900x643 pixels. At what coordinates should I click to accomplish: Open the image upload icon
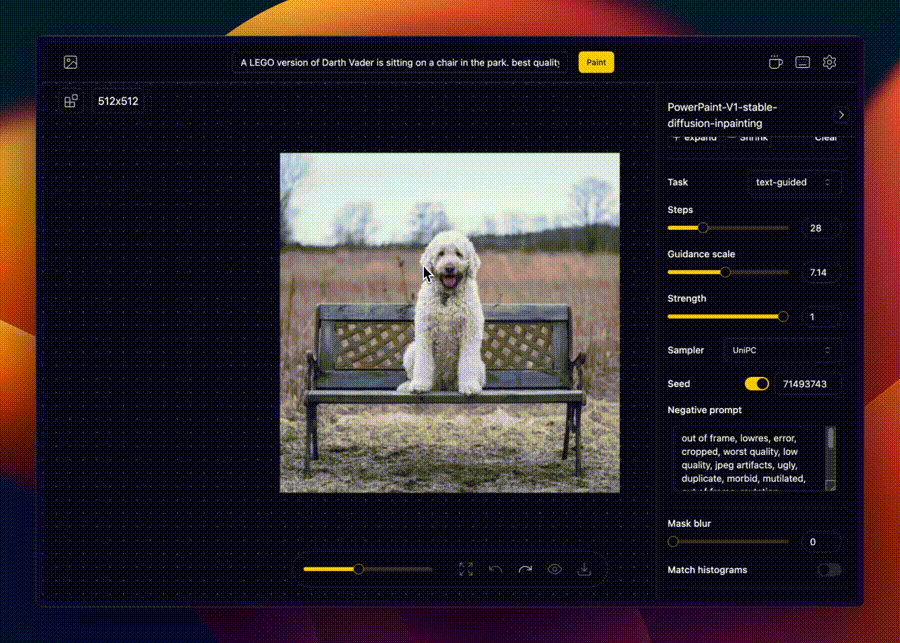click(x=70, y=62)
